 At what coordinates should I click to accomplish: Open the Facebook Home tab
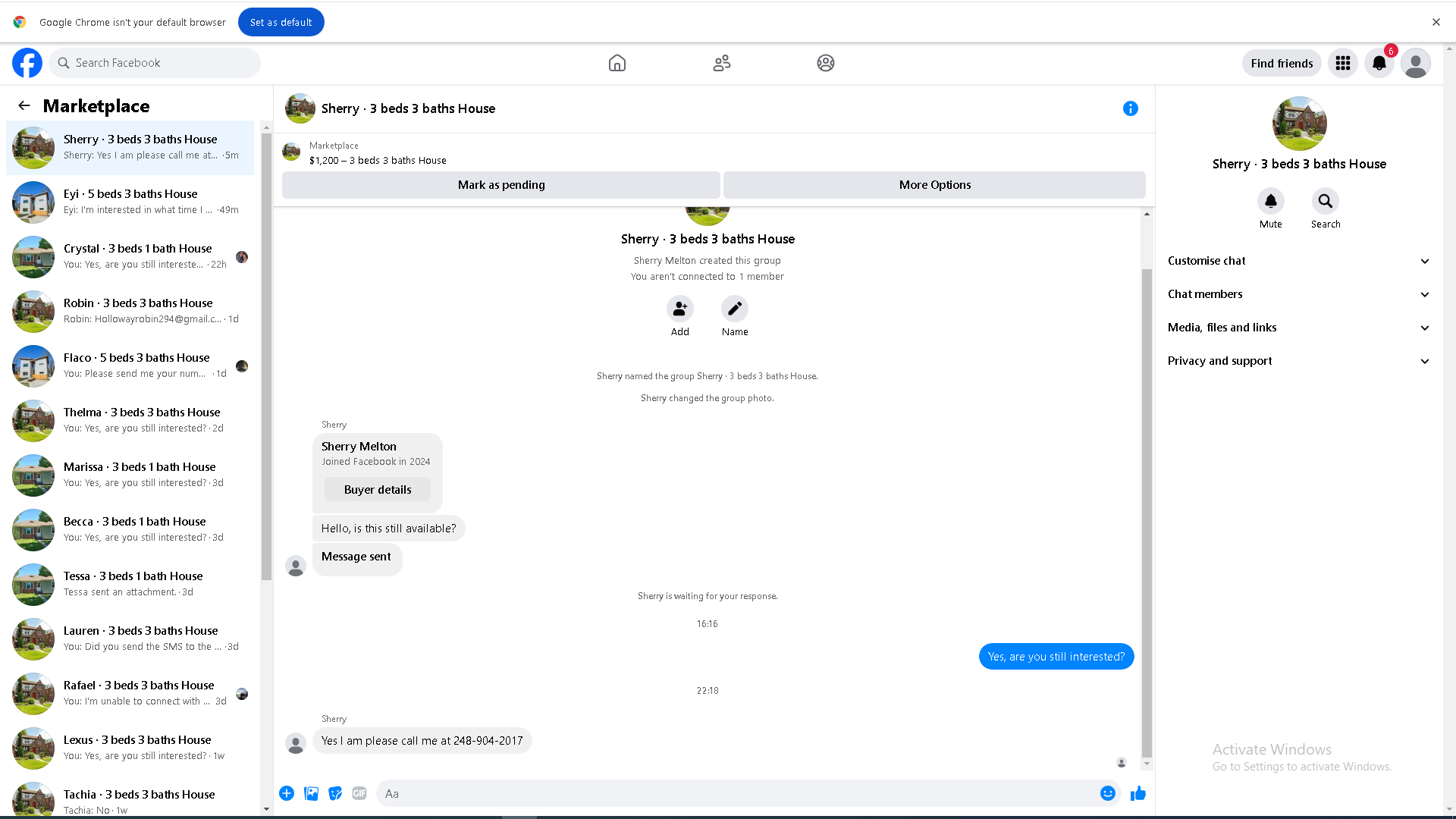coord(617,63)
